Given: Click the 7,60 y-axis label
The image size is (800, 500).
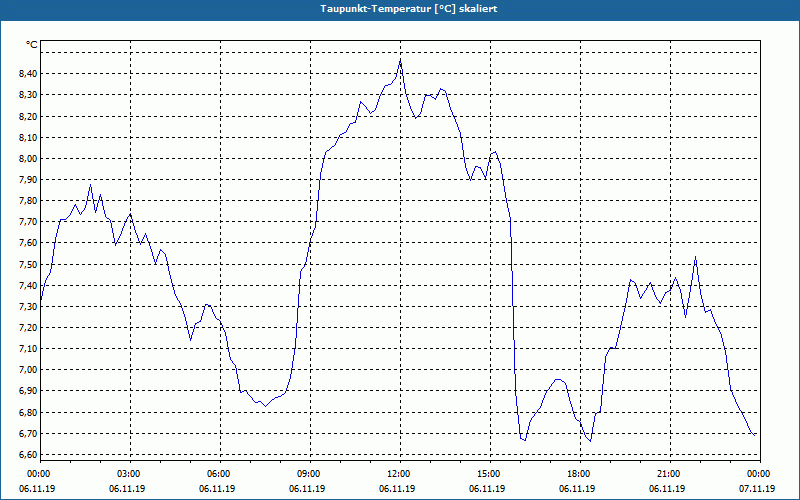Looking at the screenshot, I should (28, 243).
